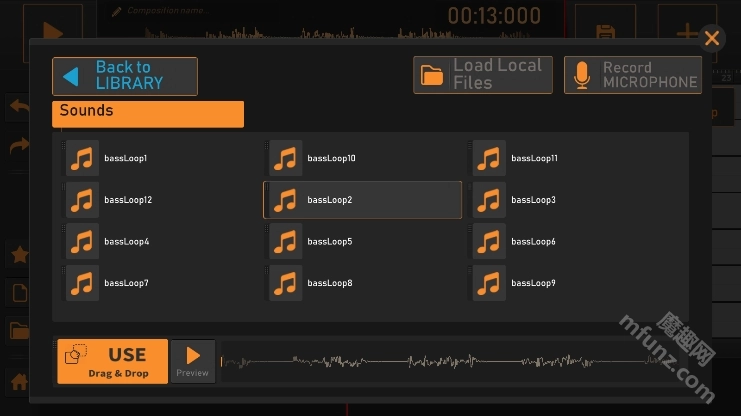741x416 pixels.
Task: Close the sound browser dialog
Action: point(711,39)
